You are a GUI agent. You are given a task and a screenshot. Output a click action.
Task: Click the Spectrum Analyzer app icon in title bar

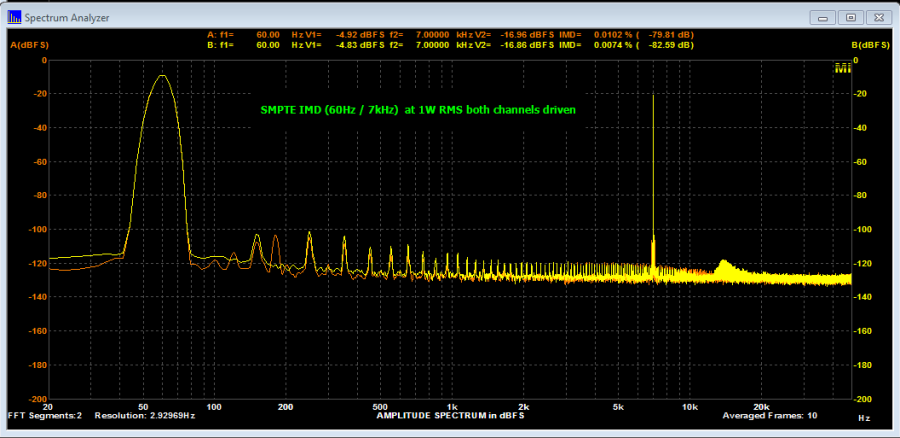click(13, 18)
